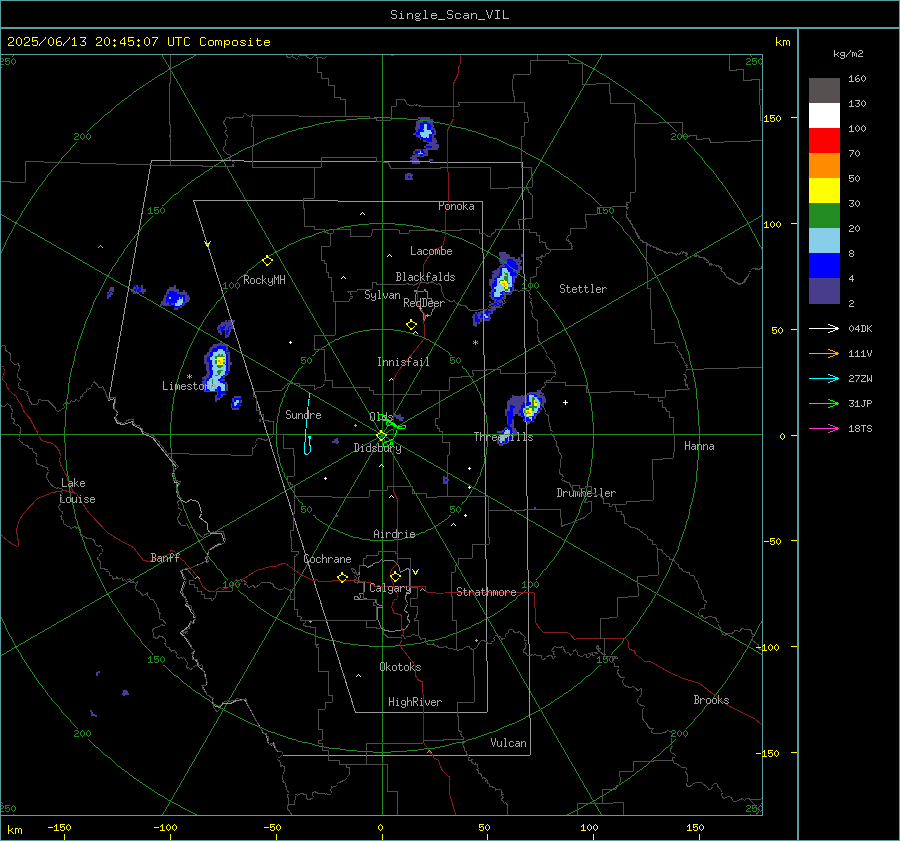900x841 pixels.
Task: Click the yellow diamond marker near RockyMH
Action: (x=267, y=261)
